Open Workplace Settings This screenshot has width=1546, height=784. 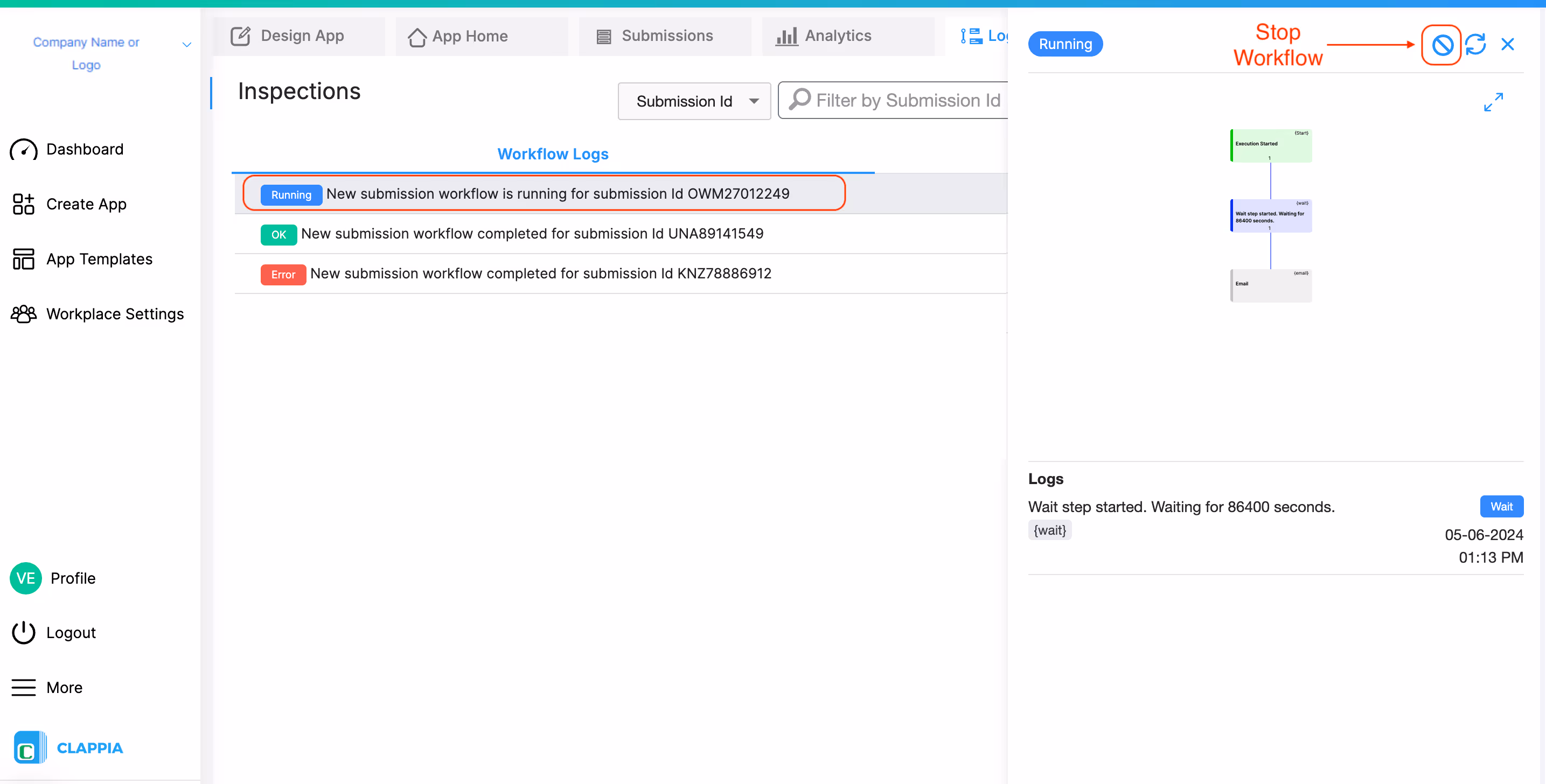pyautogui.click(x=115, y=314)
